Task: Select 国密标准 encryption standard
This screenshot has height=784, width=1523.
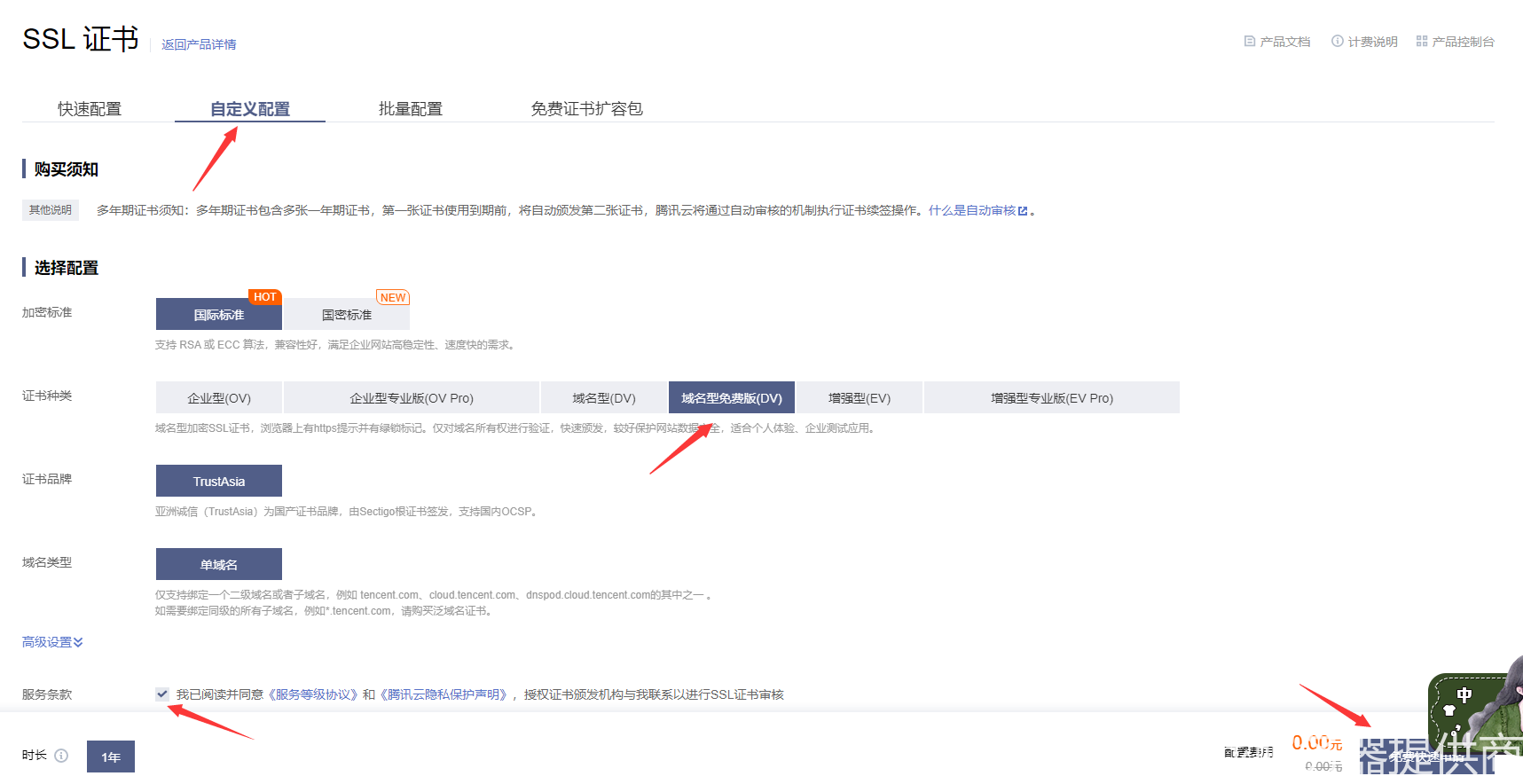Action: (347, 314)
